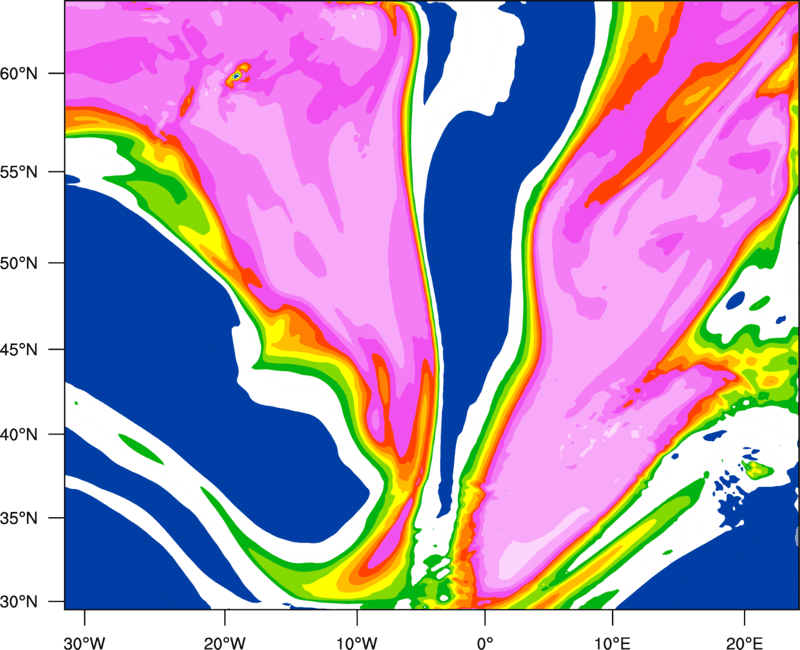Click the 10°W longitude axis label
800x650 pixels.
pos(357,643)
